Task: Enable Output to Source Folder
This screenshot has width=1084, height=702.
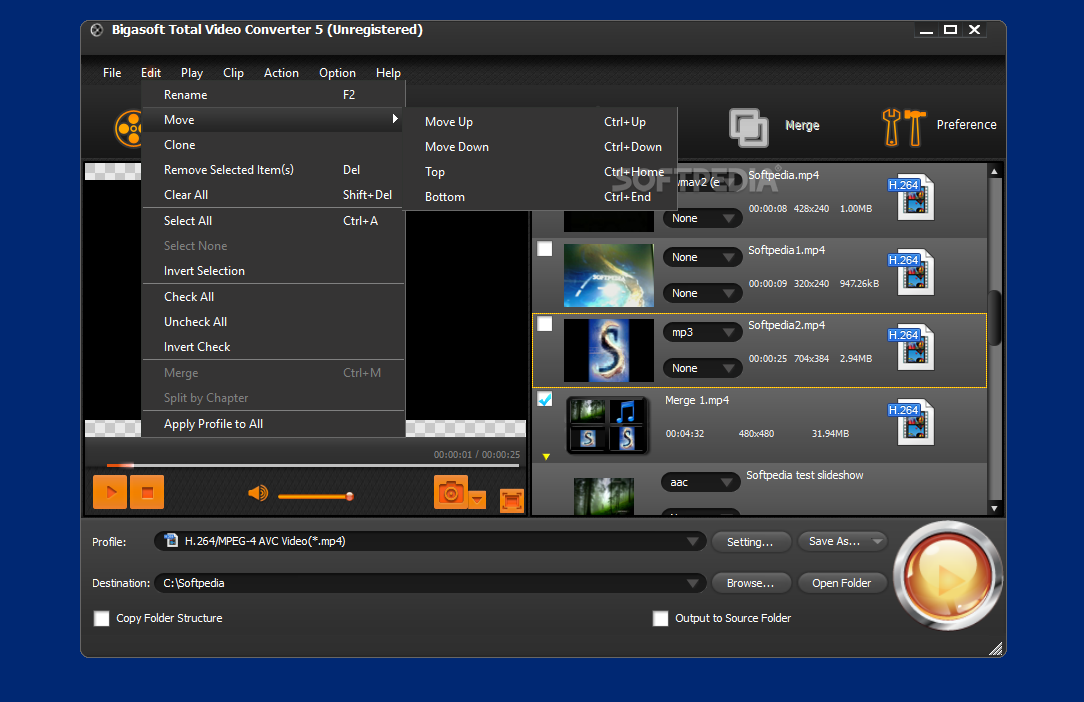Action: pyautogui.click(x=661, y=618)
